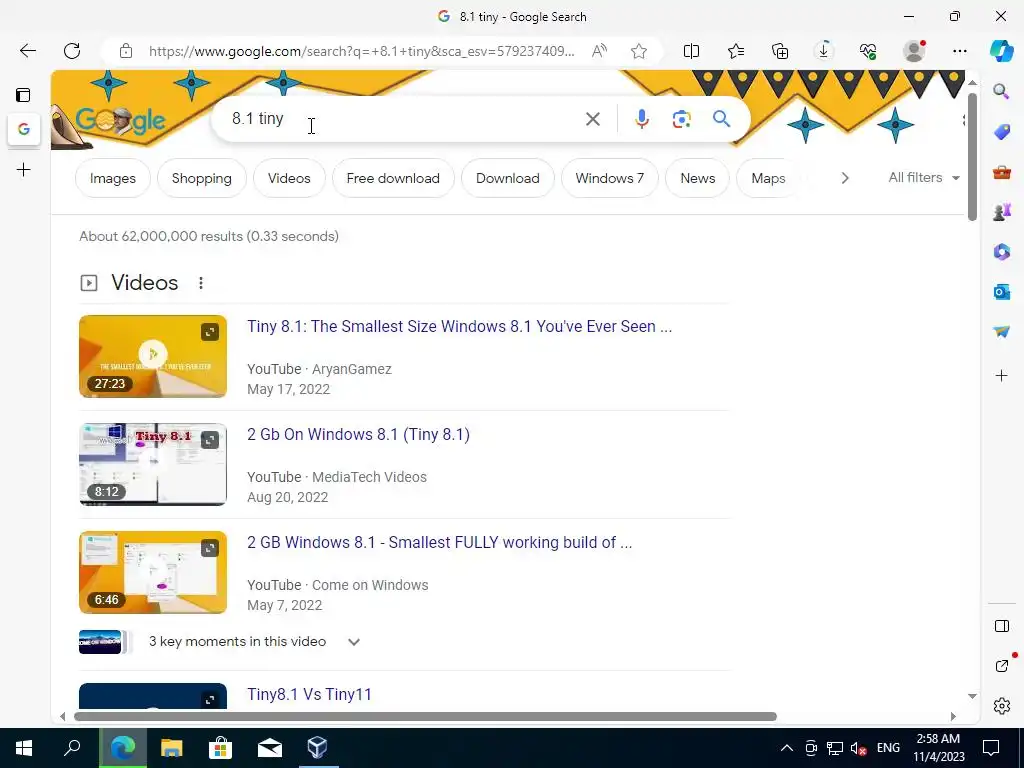The height and width of the screenshot is (768, 1024).
Task: Filter results by News
Action: (697, 178)
